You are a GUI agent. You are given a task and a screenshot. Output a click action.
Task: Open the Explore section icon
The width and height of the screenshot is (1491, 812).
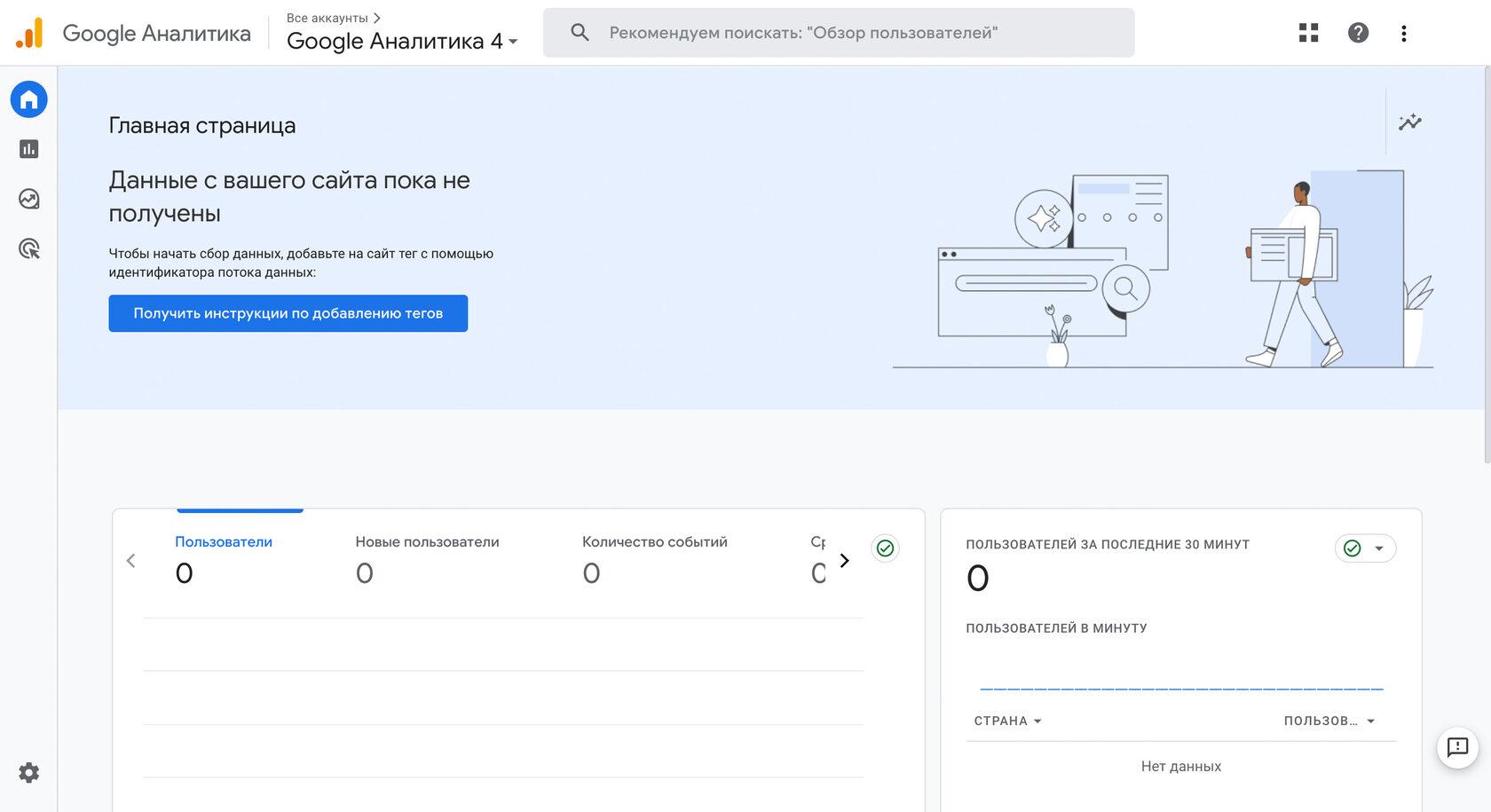click(x=28, y=199)
